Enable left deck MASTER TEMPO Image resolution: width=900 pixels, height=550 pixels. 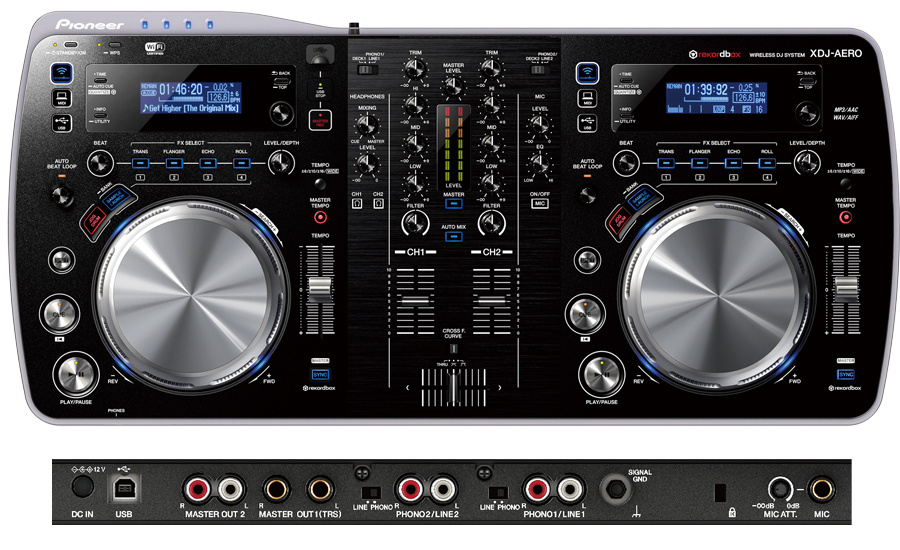(320, 218)
